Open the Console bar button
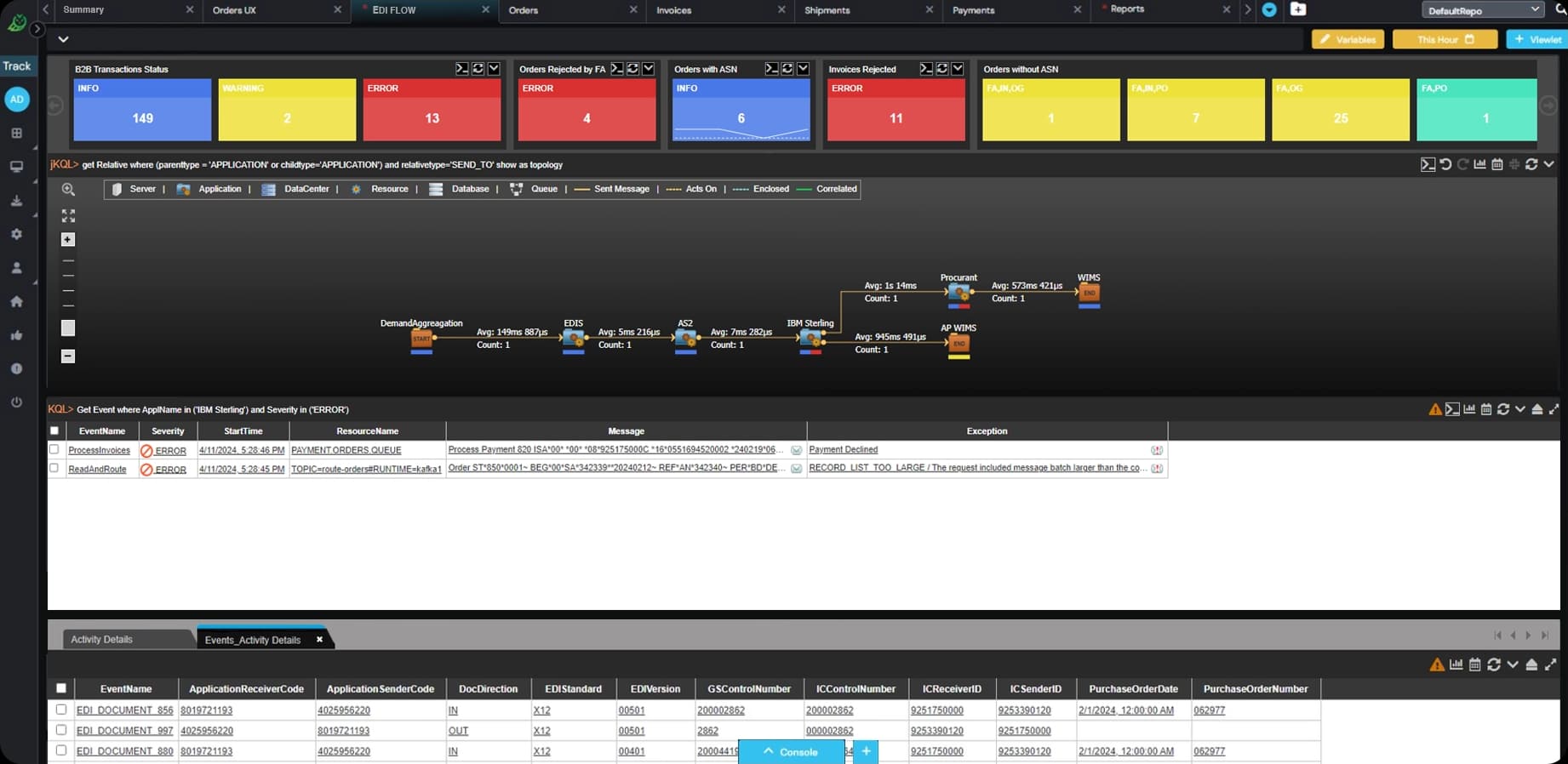 click(791, 751)
